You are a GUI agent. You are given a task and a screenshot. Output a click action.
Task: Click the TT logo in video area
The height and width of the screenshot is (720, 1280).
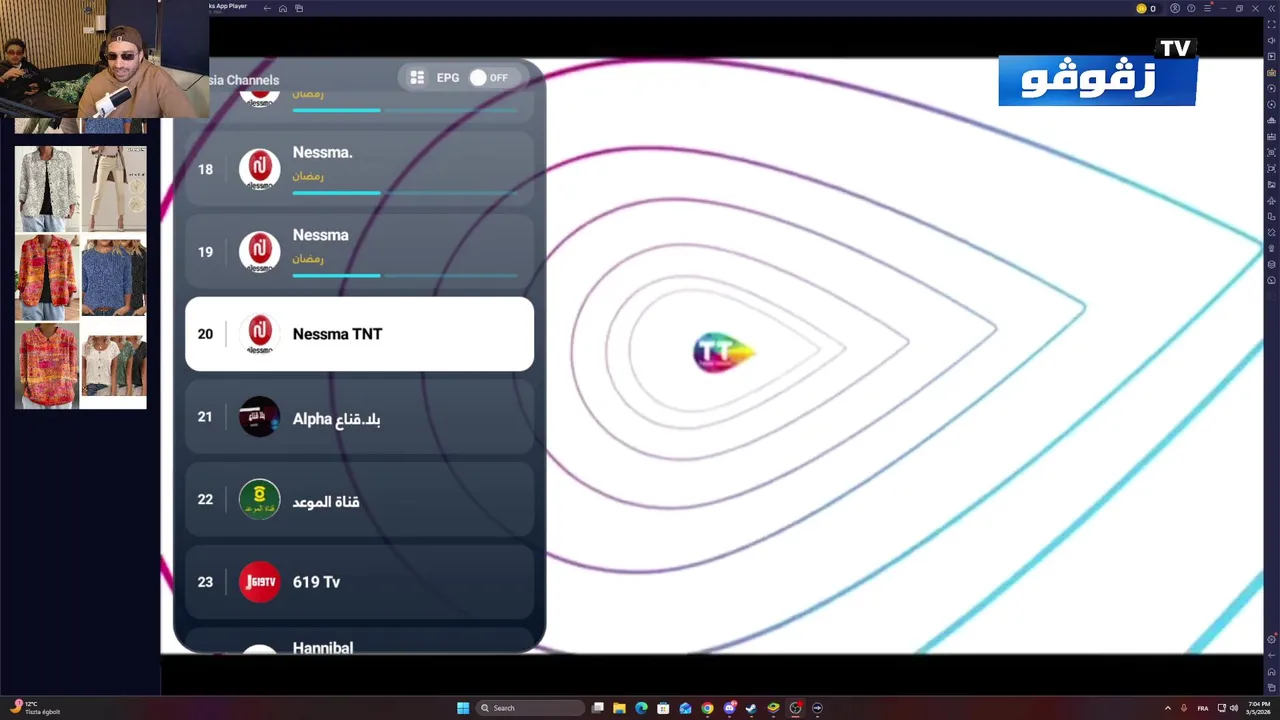click(x=724, y=352)
